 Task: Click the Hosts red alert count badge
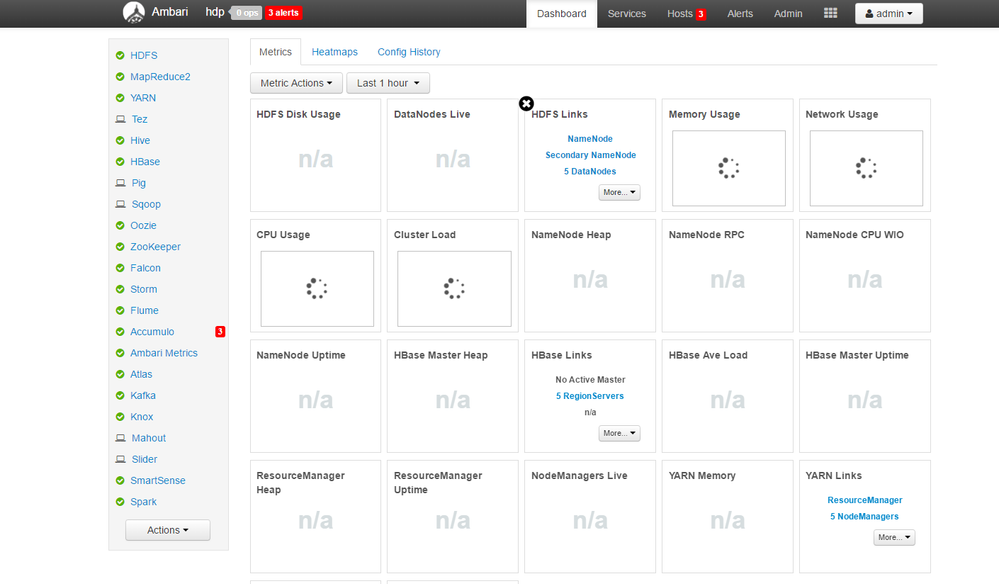[x=701, y=14]
